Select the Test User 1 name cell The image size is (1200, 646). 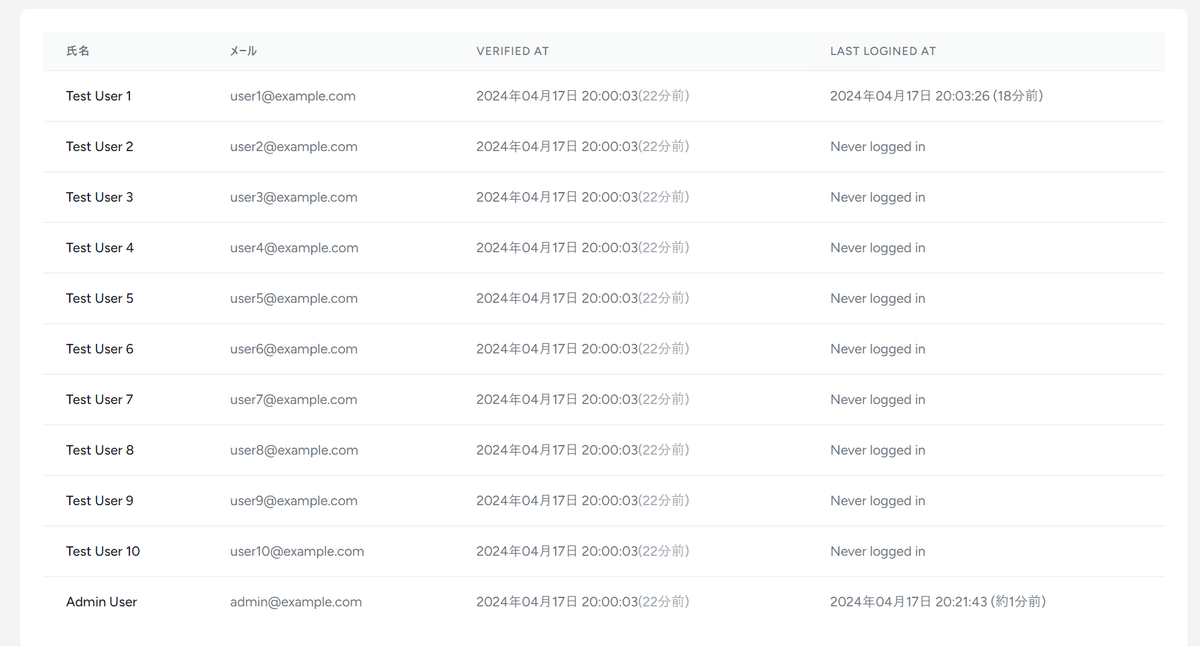99,96
